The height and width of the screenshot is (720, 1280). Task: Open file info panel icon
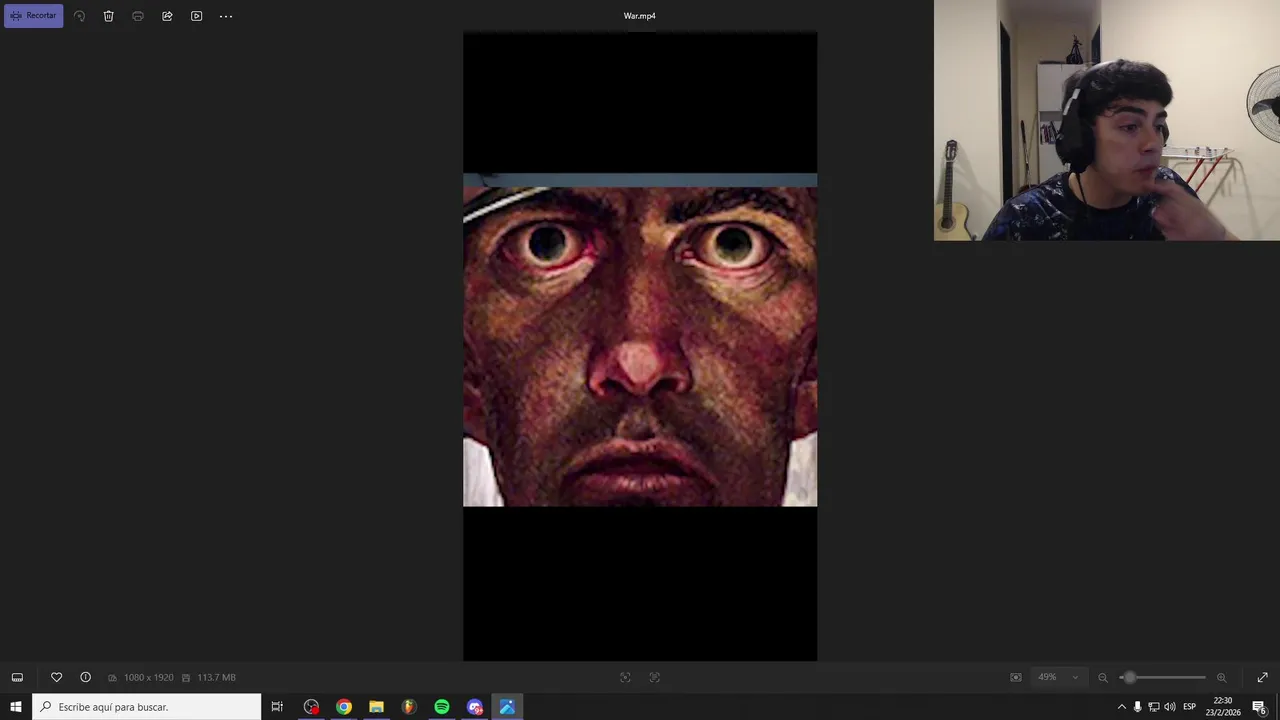[85, 677]
